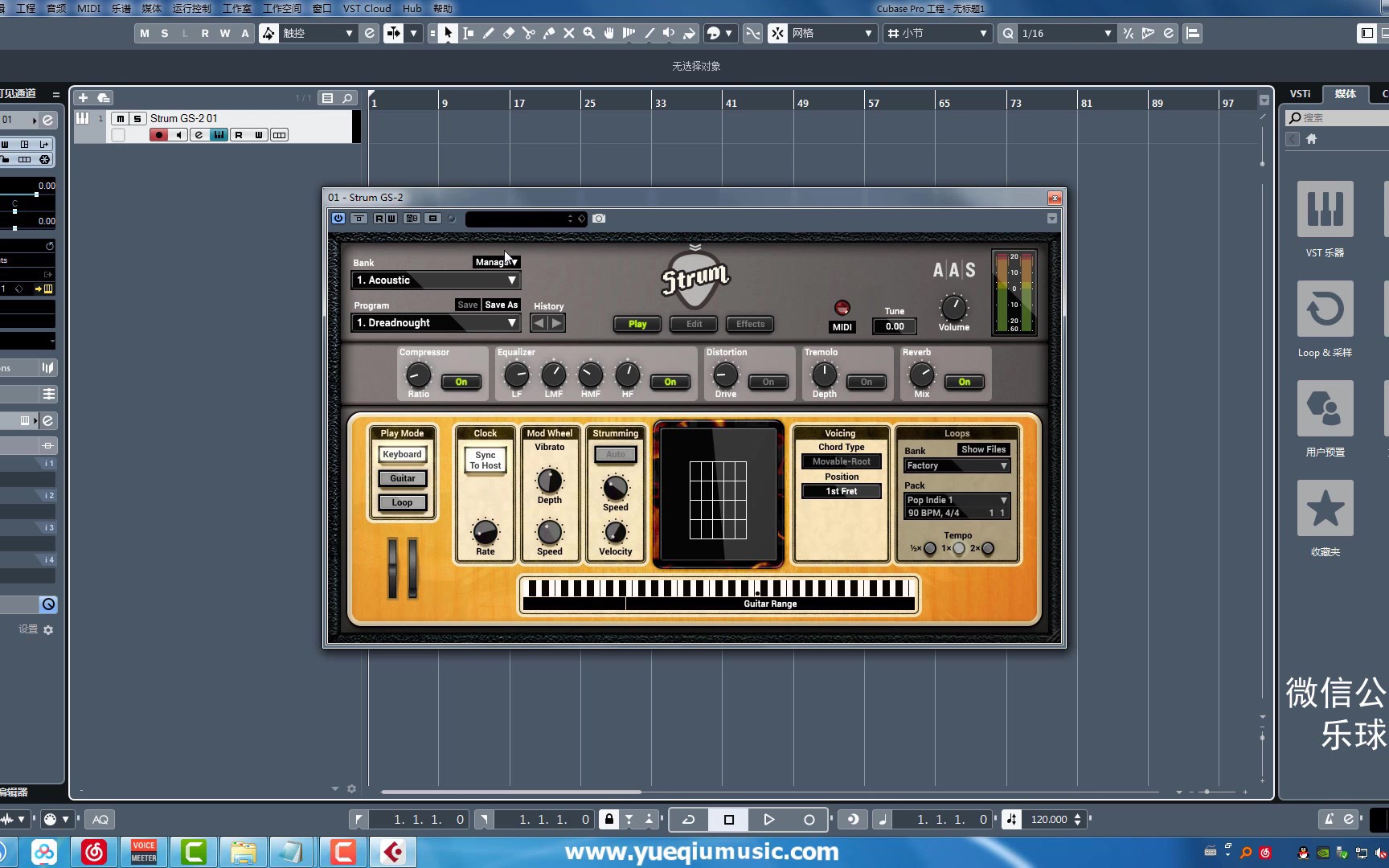Open the Hub menu

412,8
